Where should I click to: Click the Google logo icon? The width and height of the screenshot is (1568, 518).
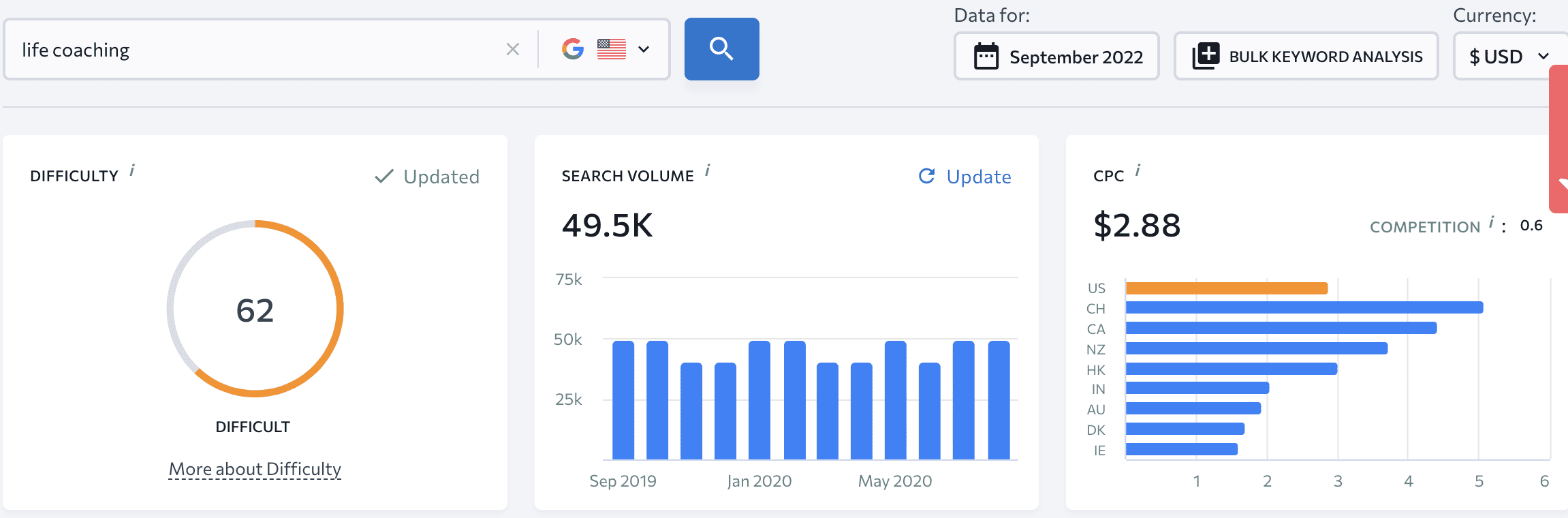point(573,49)
